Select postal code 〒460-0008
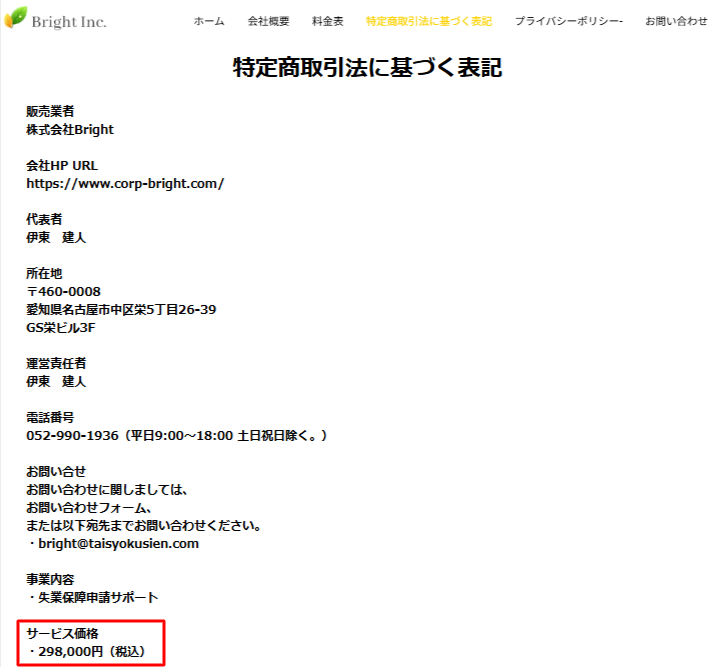The image size is (711, 667). coord(63,292)
